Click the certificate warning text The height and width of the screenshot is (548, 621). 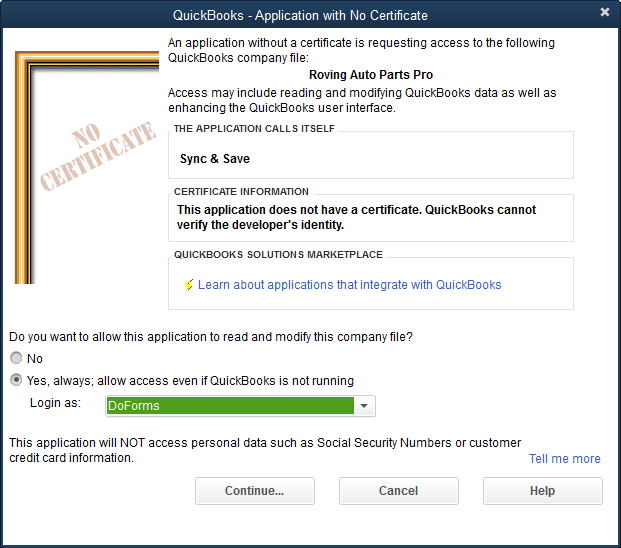(356, 217)
